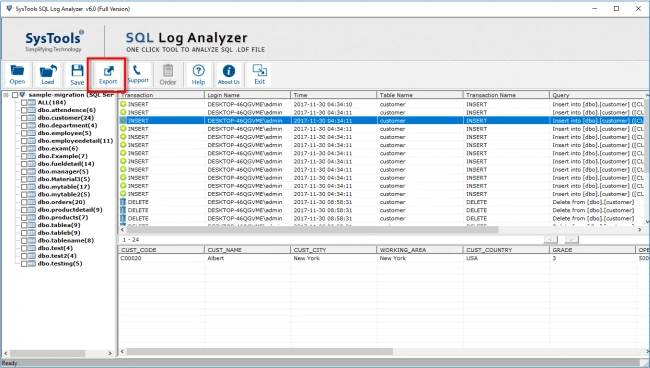Image resolution: width=650 pixels, height=368 pixels.
Task: Select dbo.productdetail(9) table node
Action: (x=70, y=210)
